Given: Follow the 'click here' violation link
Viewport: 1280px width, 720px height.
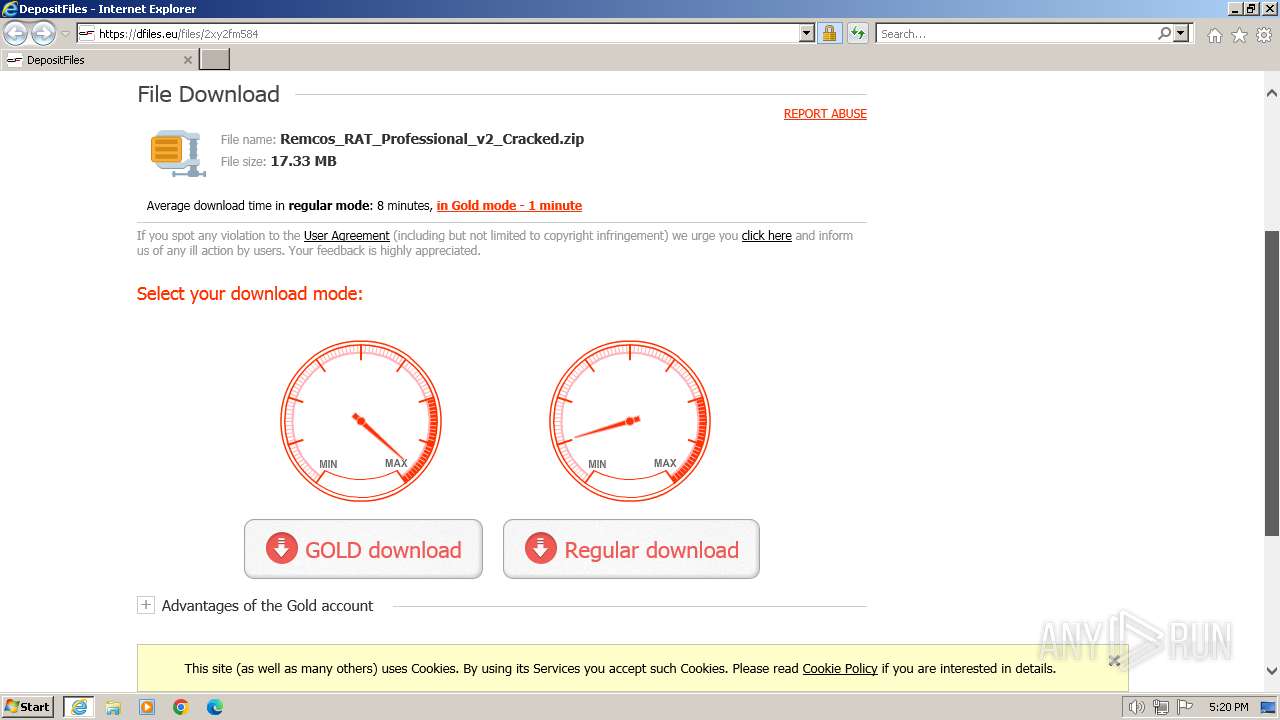Looking at the screenshot, I should (x=766, y=236).
